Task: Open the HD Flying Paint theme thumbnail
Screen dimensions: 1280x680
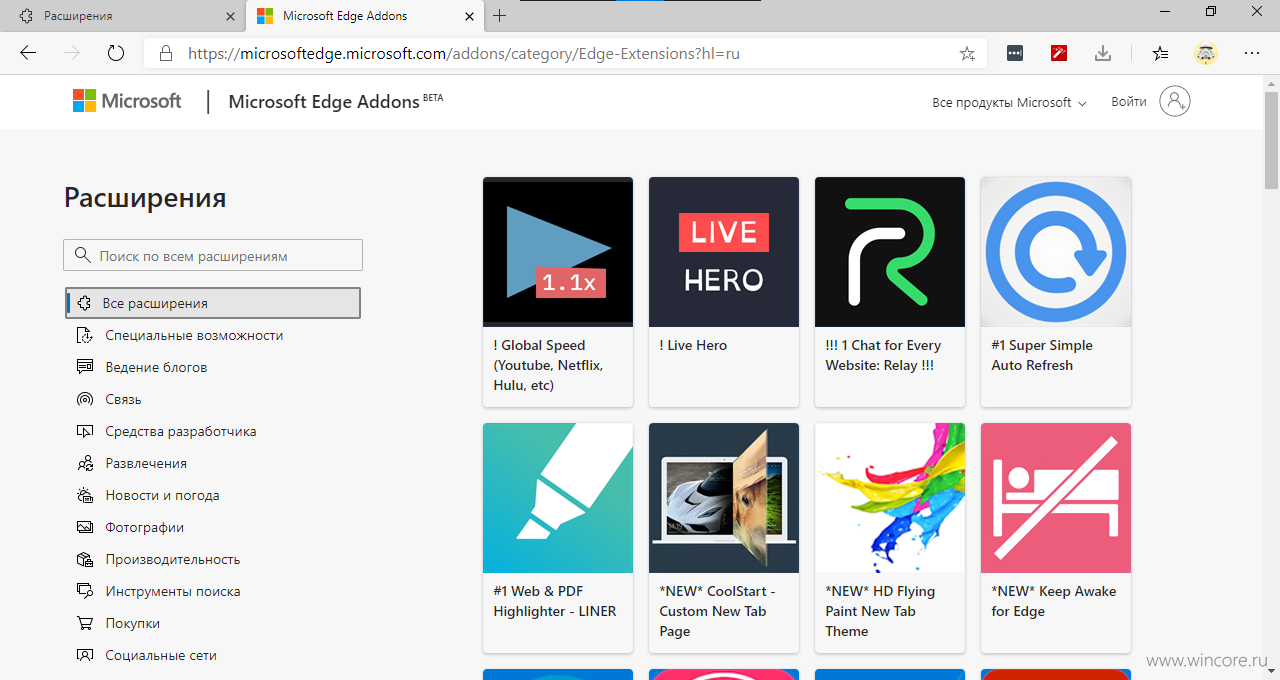Action: 890,498
